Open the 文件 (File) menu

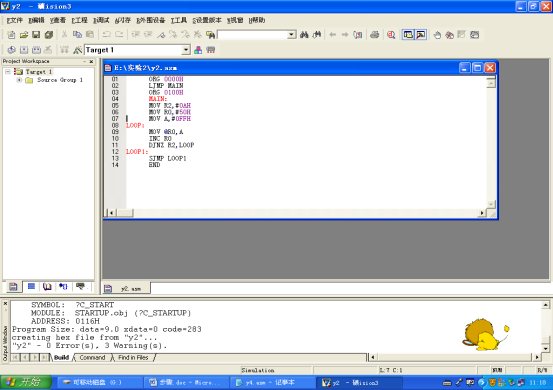(14, 20)
